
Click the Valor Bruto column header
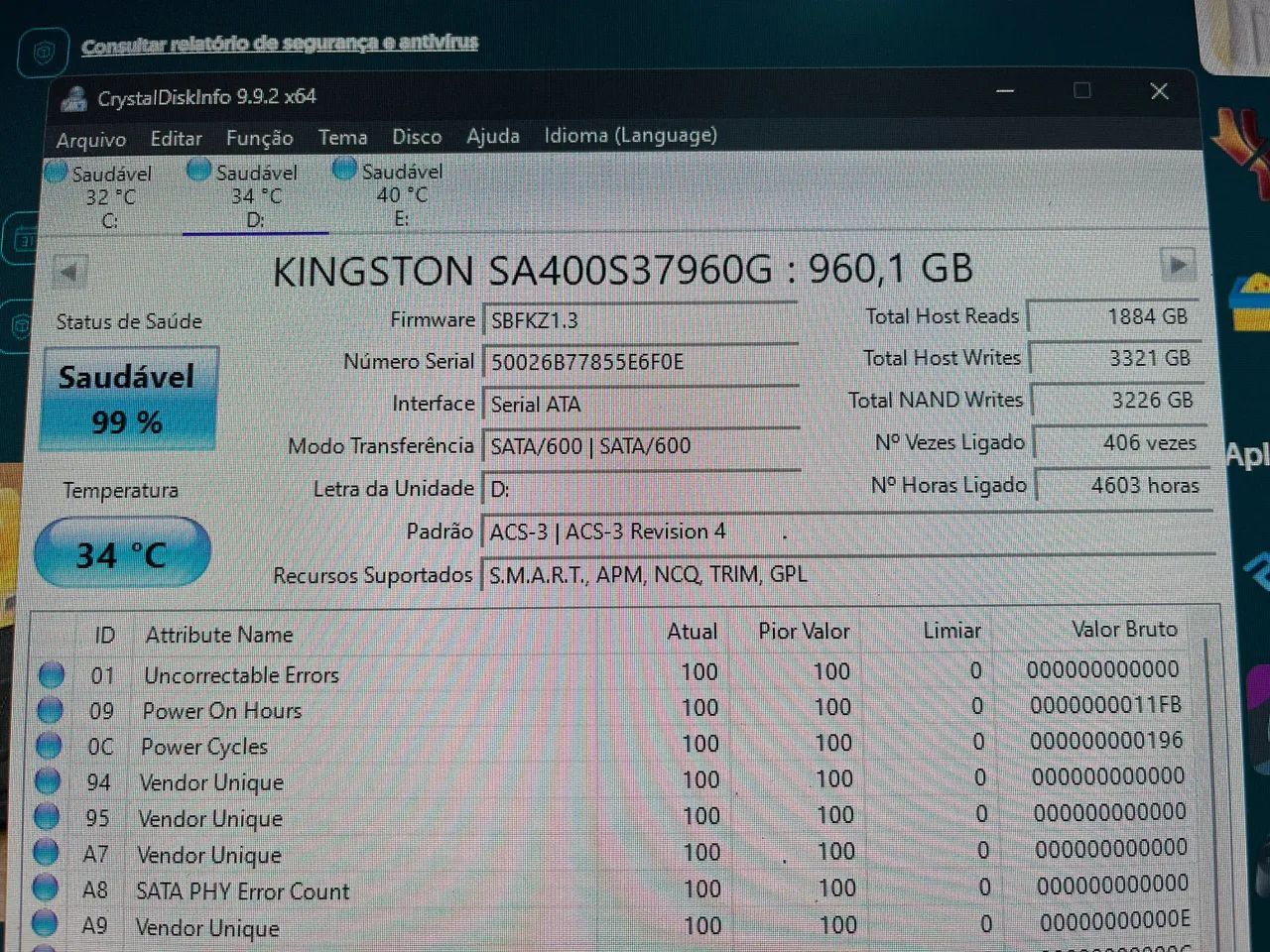(x=1124, y=629)
